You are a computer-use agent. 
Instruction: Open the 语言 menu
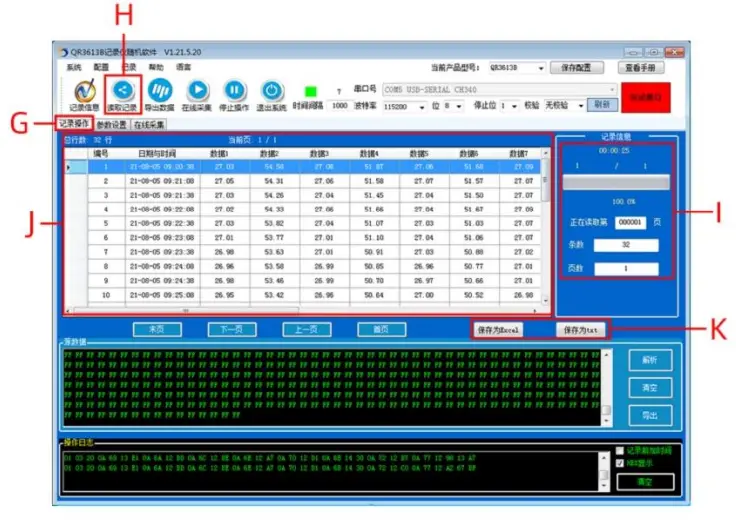pyautogui.click(x=184, y=68)
